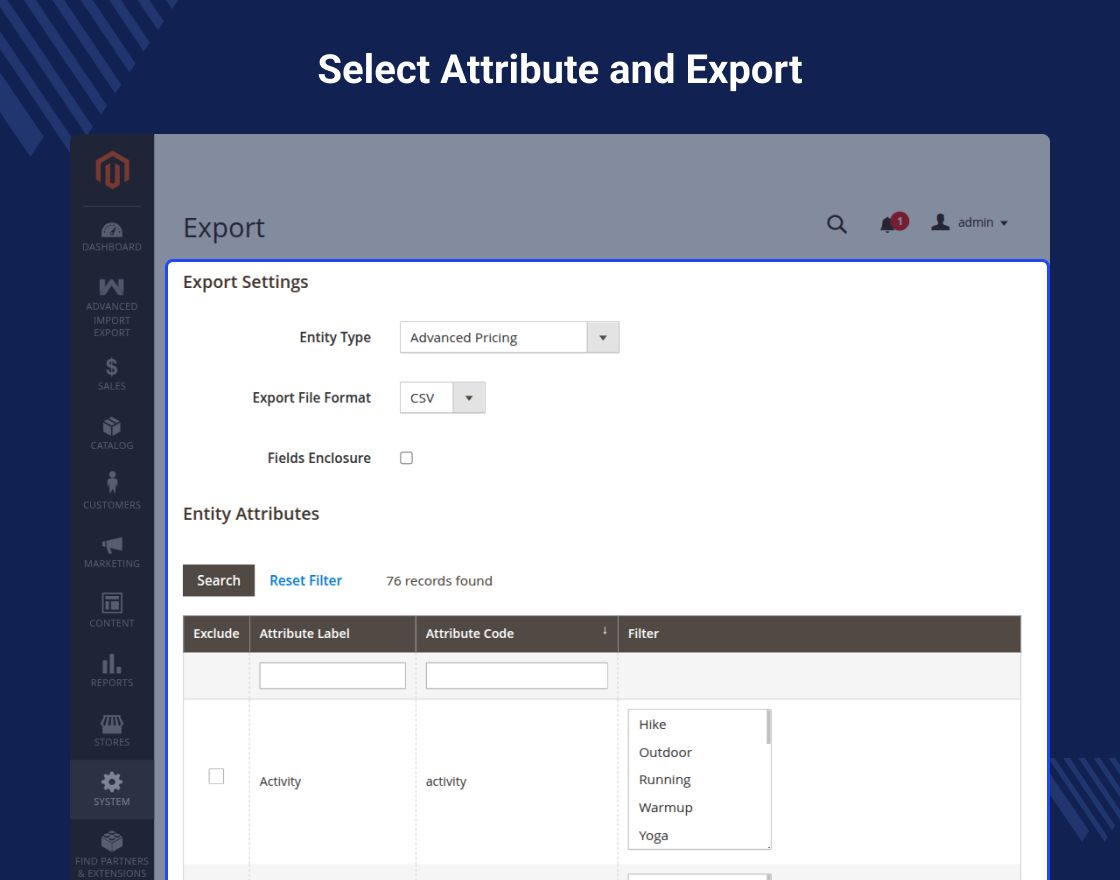Image resolution: width=1120 pixels, height=880 pixels.
Task: Click the Search button
Action: 219,581
